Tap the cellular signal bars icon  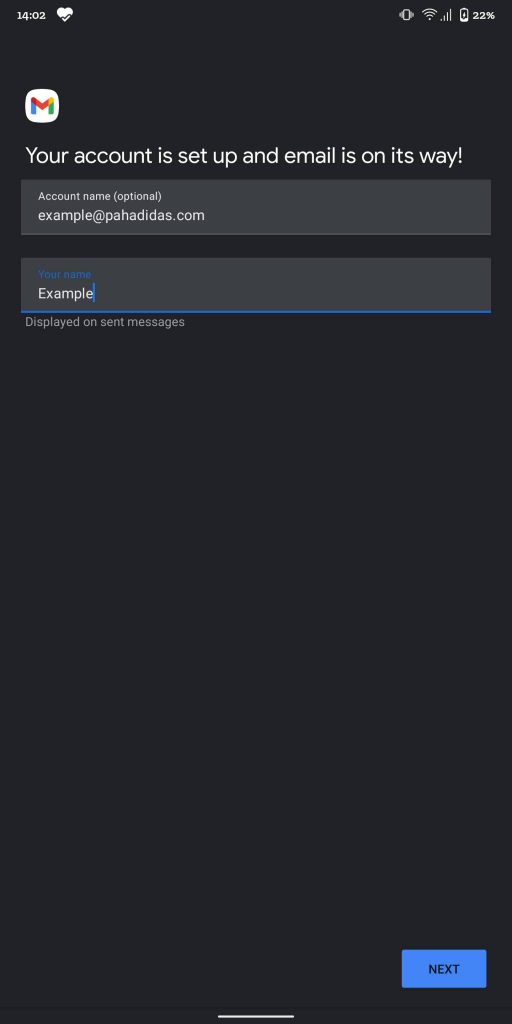pyautogui.click(x=446, y=14)
